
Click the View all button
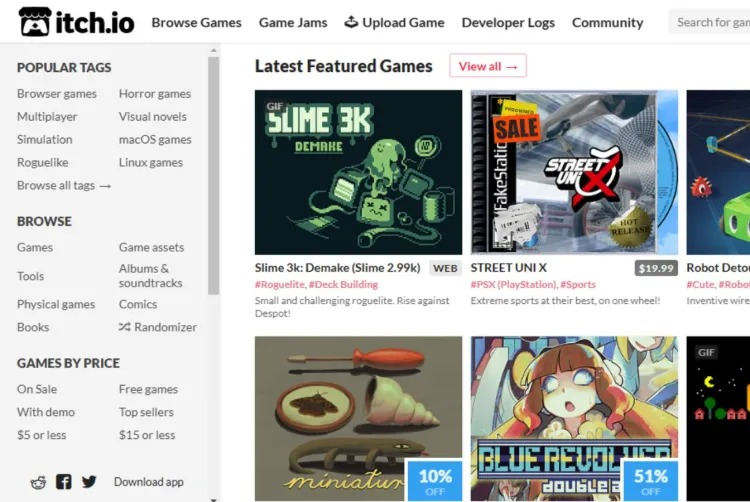(x=488, y=66)
